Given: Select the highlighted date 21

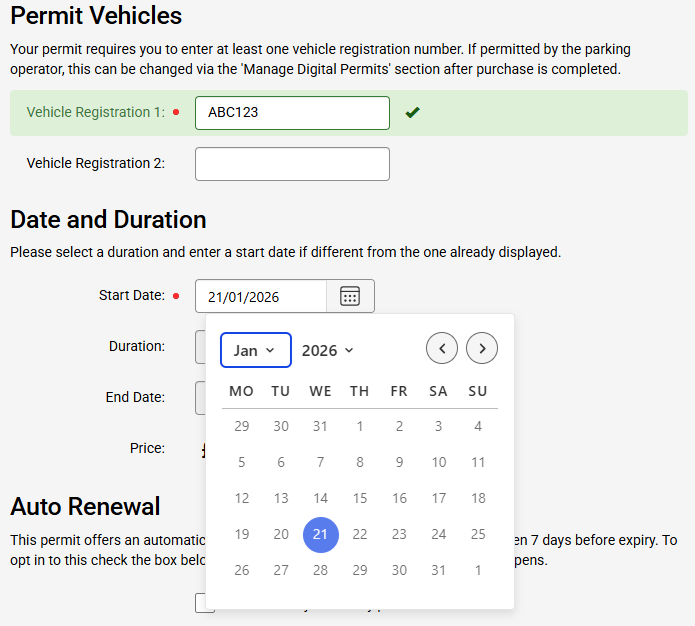Looking at the screenshot, I should pyautogui.click(x=321, y=534).
